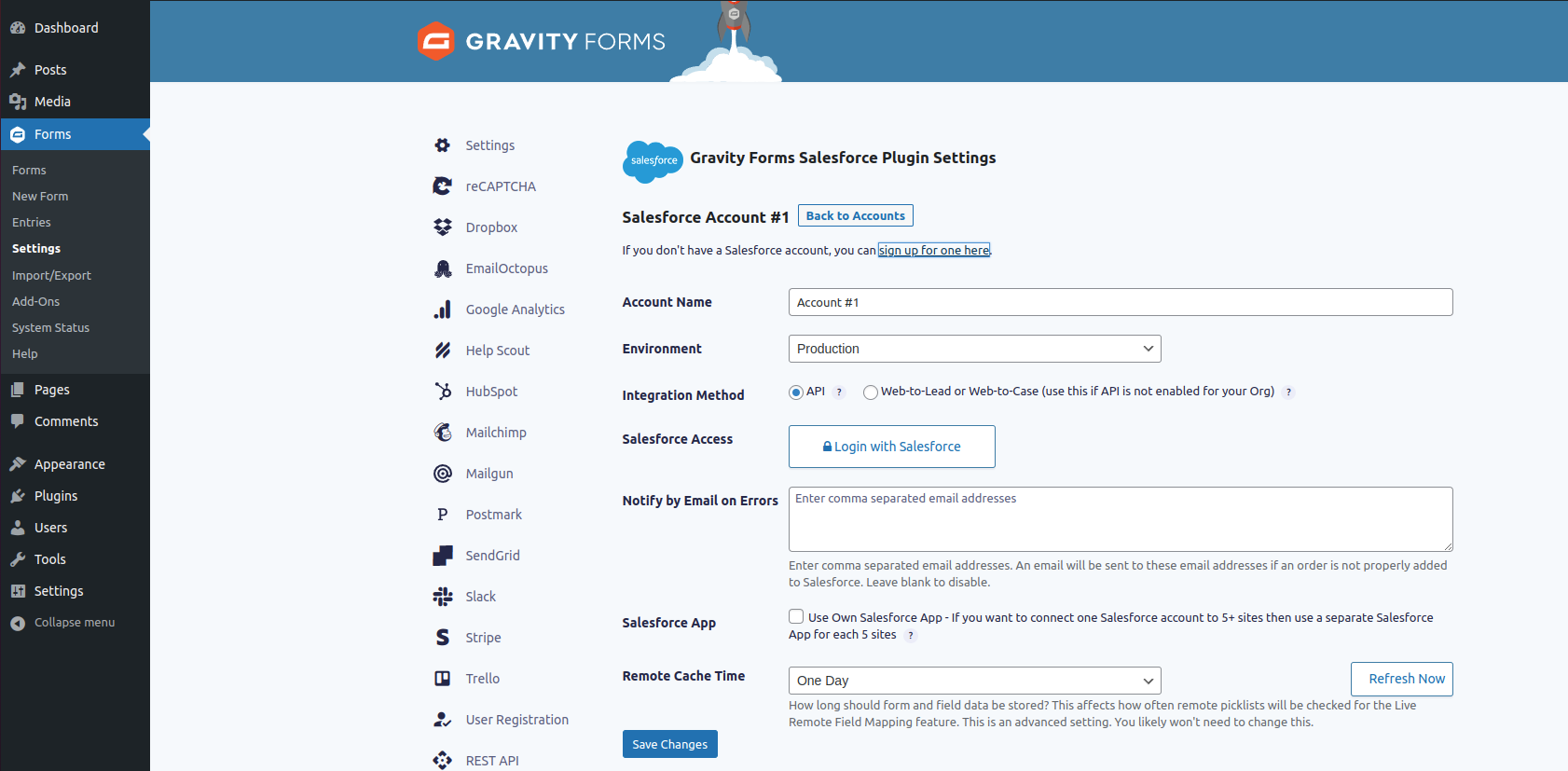The height and width of the screenshot is (771, 1568).
Task: Click the API help question mark icon
Action: tap(839, 392)
